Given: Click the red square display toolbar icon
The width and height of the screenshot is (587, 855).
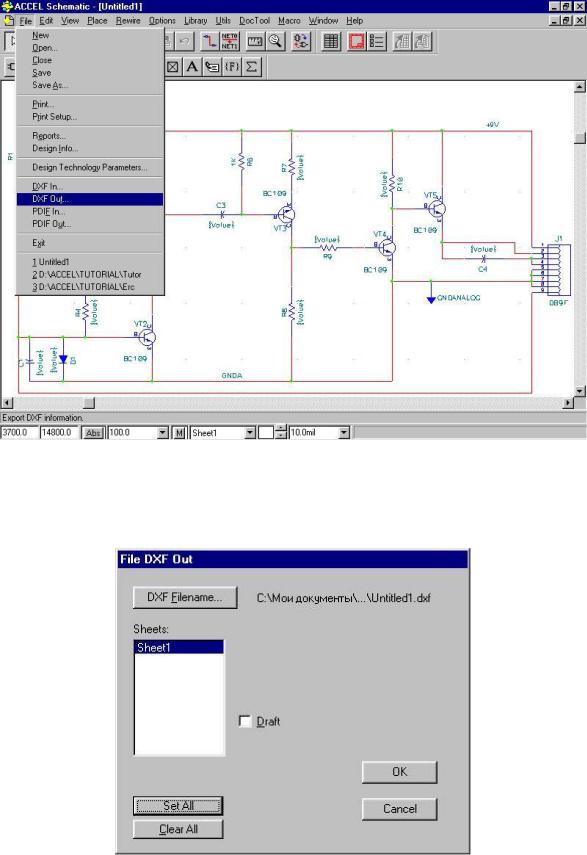Looking at the screenshot, I should [x=356, y=41].
